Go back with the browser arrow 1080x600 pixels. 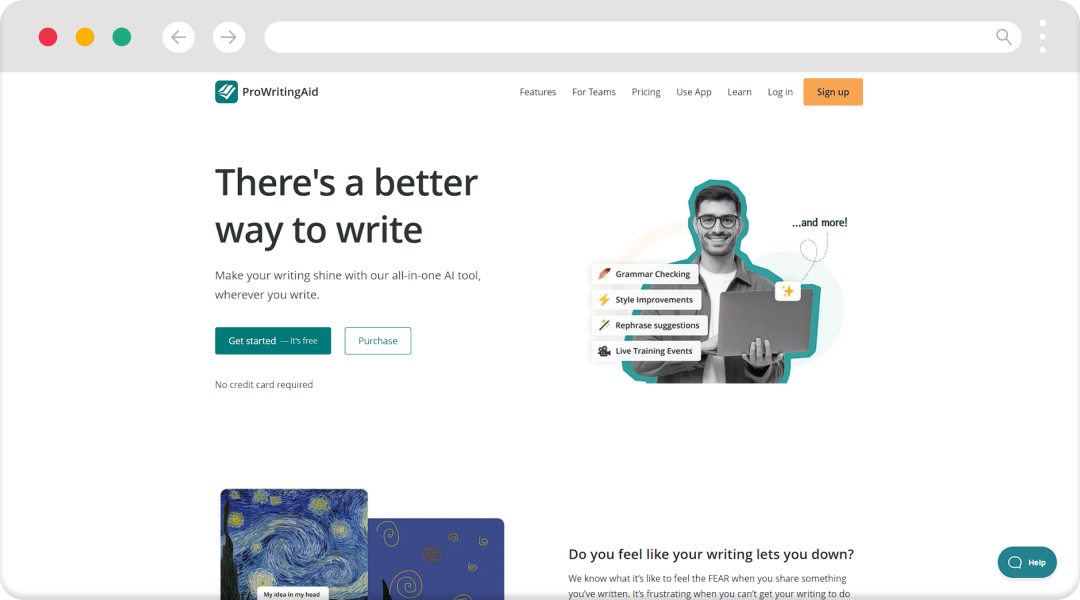[x=178, y=37]
